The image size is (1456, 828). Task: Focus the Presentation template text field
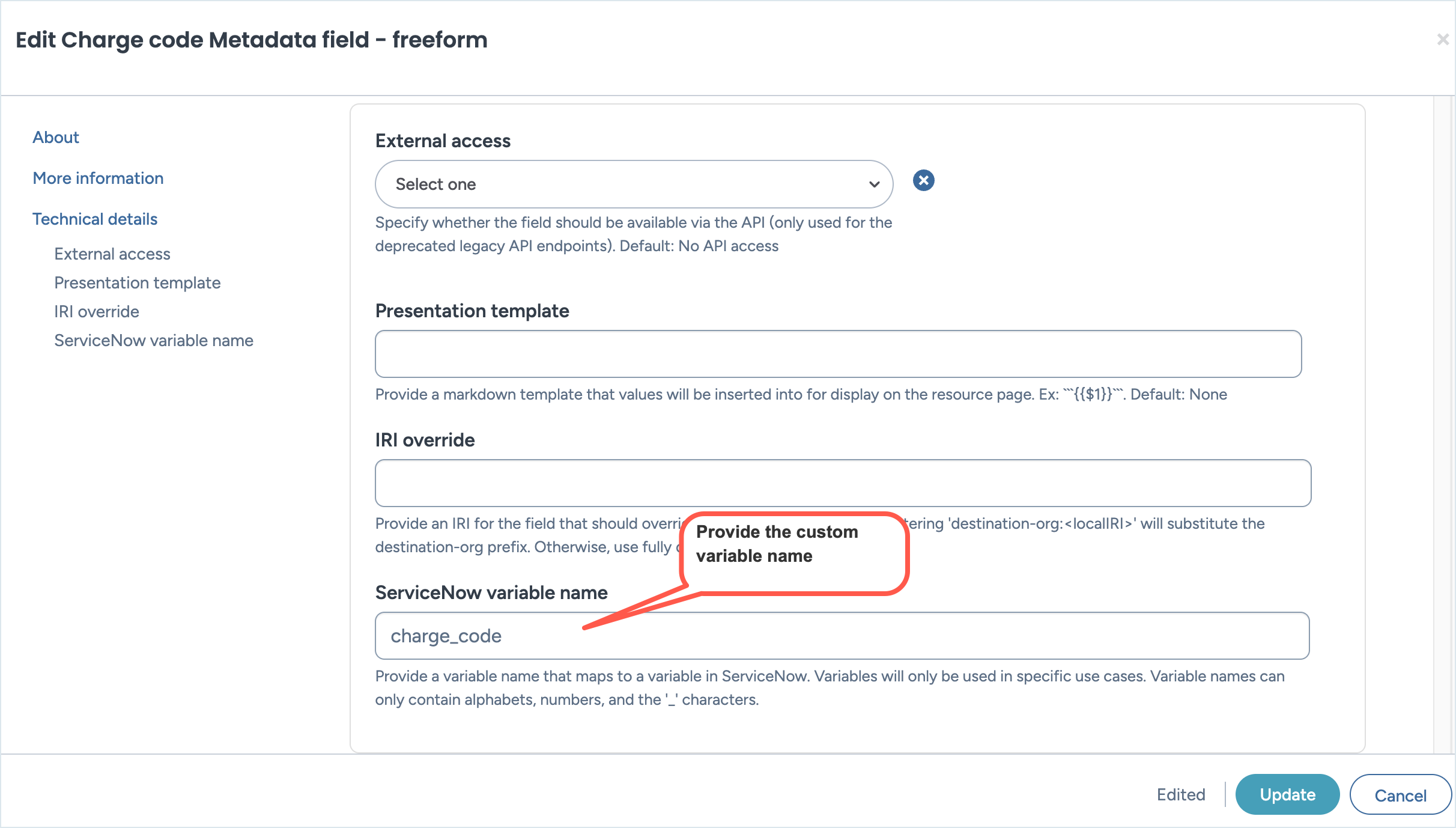tap(838, 354)
